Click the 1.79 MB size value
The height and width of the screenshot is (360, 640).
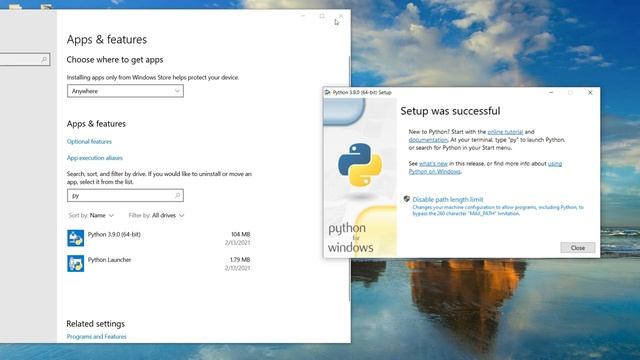point(240,260)
